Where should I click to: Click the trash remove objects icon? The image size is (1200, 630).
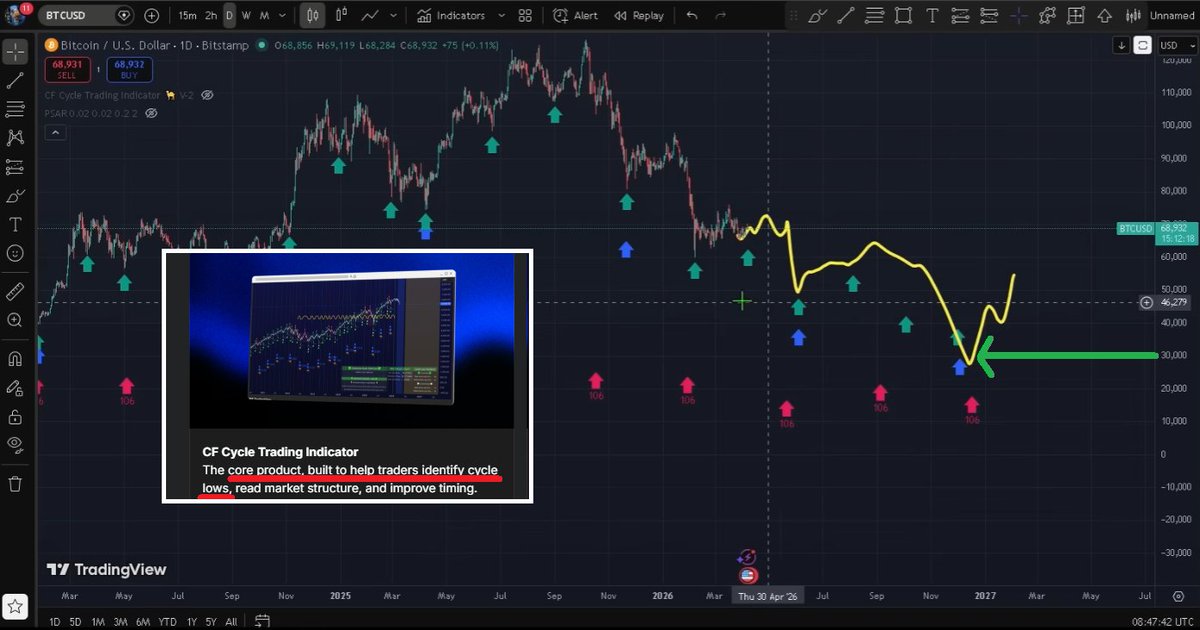click(15, 484)
